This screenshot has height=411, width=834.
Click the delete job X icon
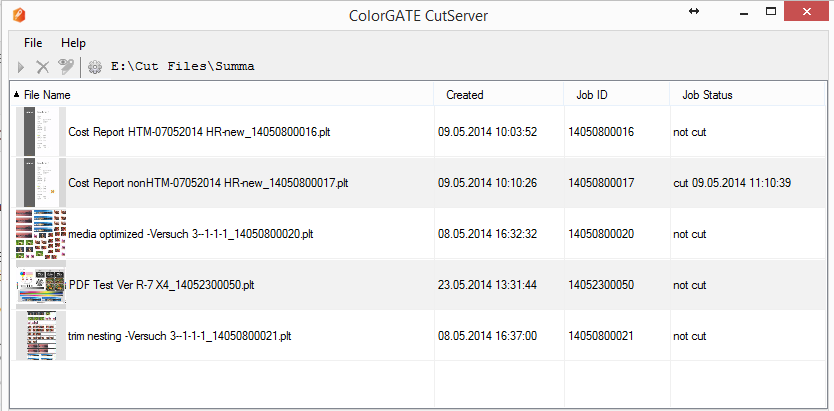coord(43,67)
